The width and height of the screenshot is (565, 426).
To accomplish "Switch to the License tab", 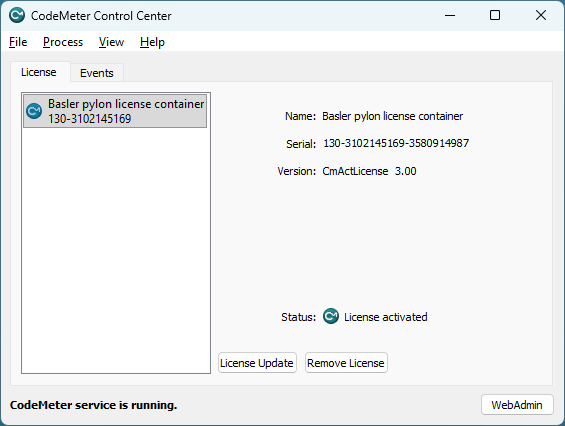I will (x=39, y=72).
